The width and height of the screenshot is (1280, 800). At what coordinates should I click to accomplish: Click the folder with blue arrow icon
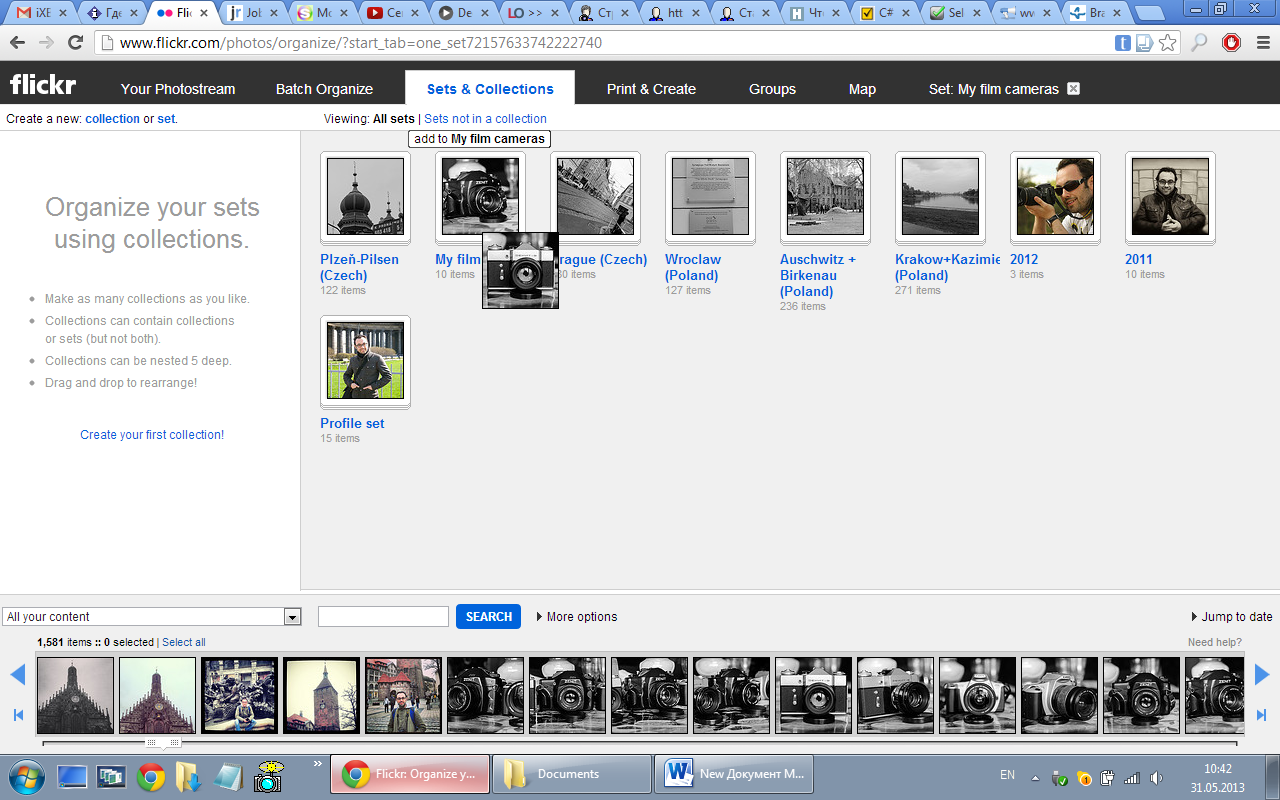187,776
